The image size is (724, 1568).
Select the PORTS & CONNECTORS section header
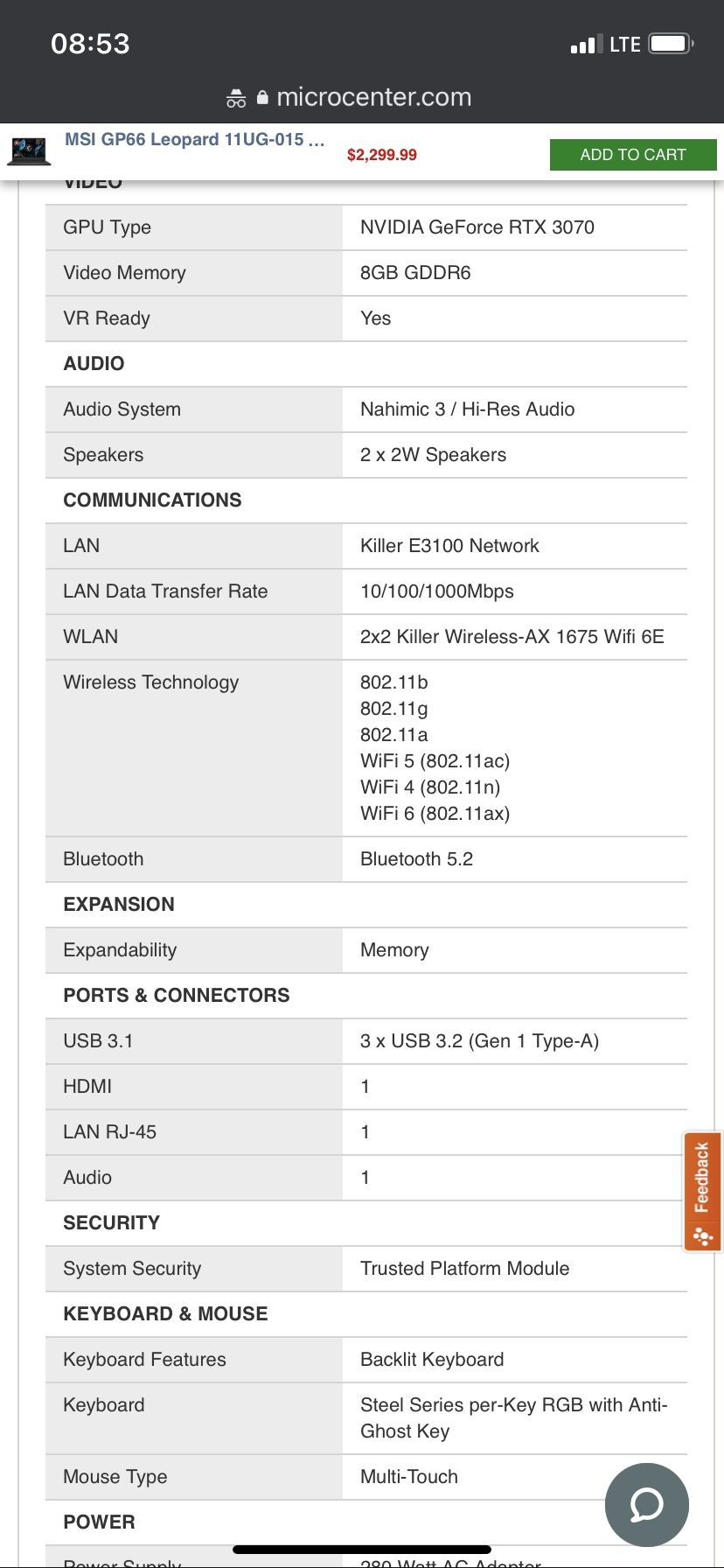176,995
